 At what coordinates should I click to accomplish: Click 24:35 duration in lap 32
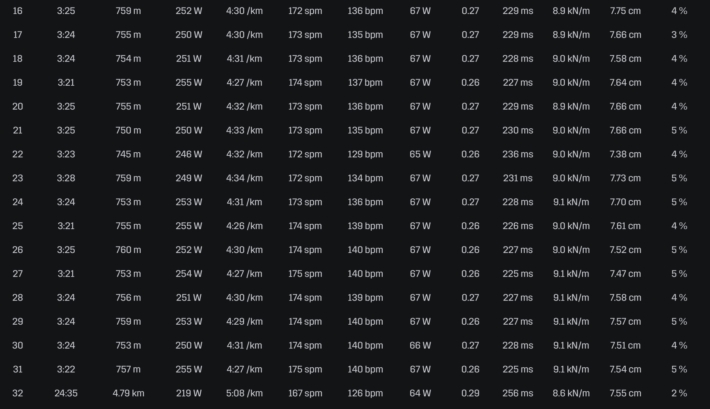click(66, 393)
